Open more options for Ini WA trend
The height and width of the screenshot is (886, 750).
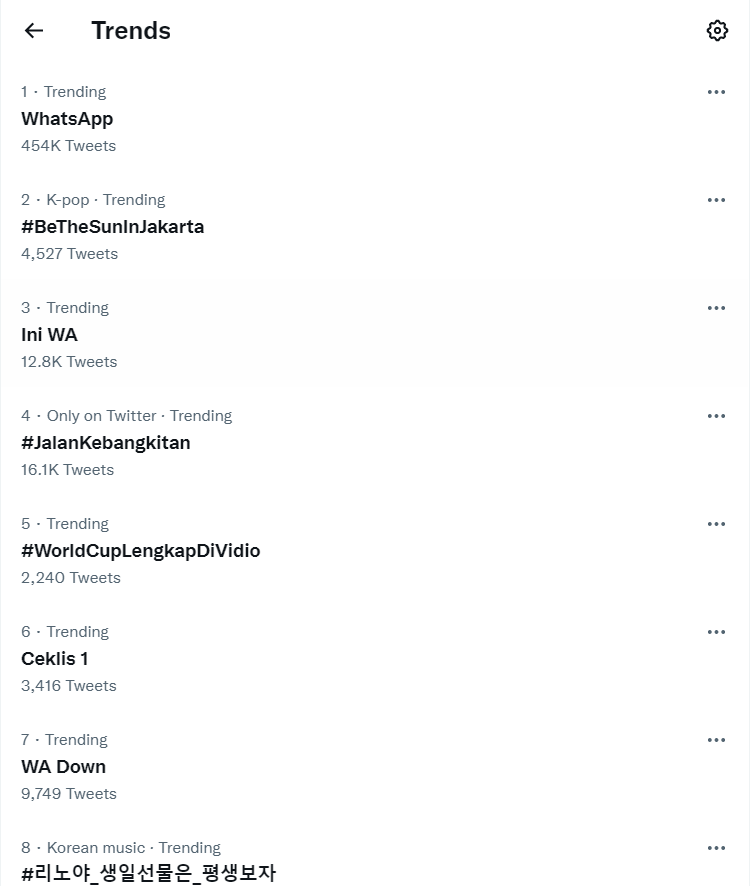716,308
